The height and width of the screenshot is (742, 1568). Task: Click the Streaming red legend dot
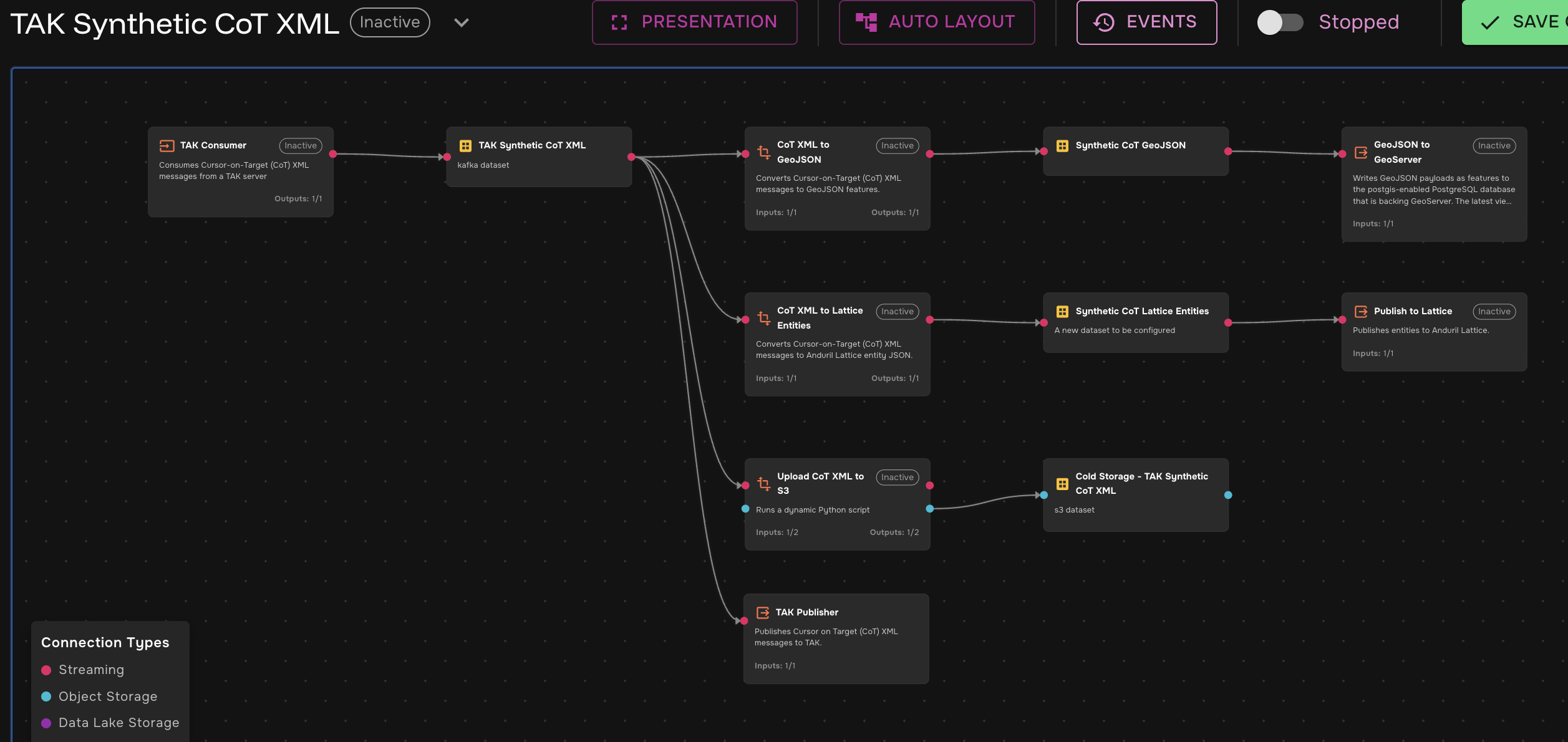(46, 670)
